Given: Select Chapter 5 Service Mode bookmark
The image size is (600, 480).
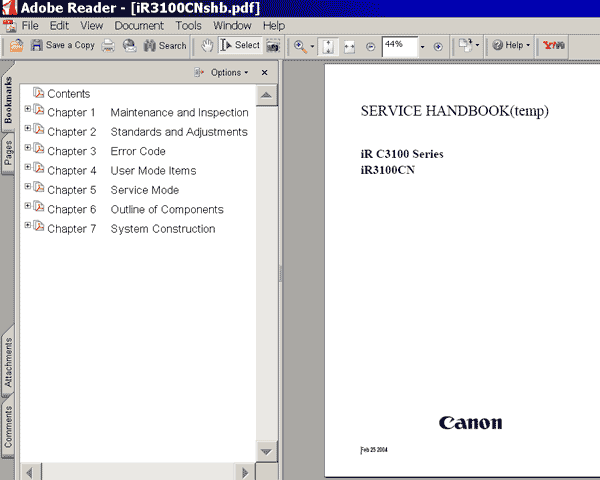Looking at the screenshot, I should [113, 190].
